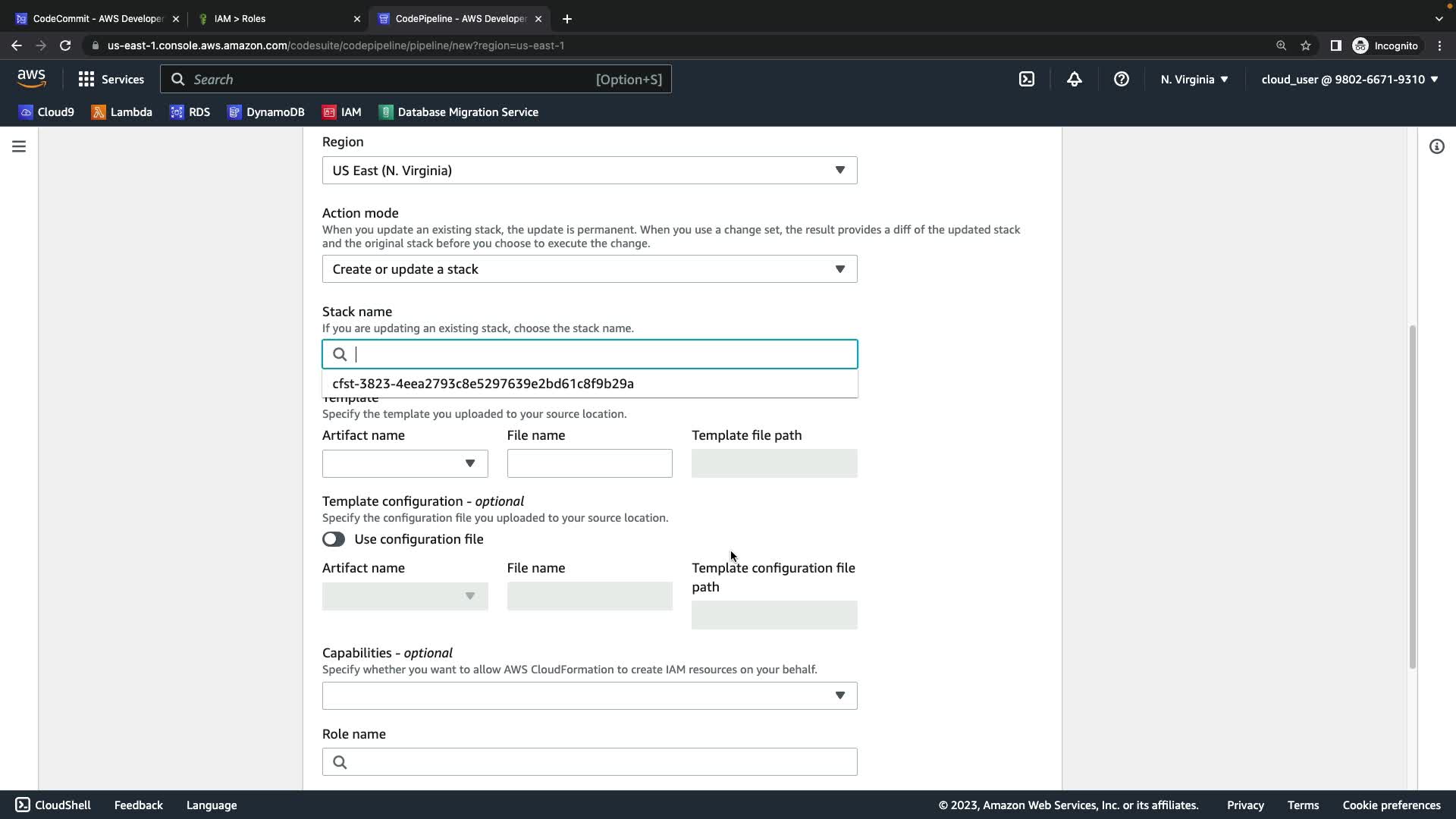
Task: Open the notifications bell
Action: click(x=1074, y=79)
